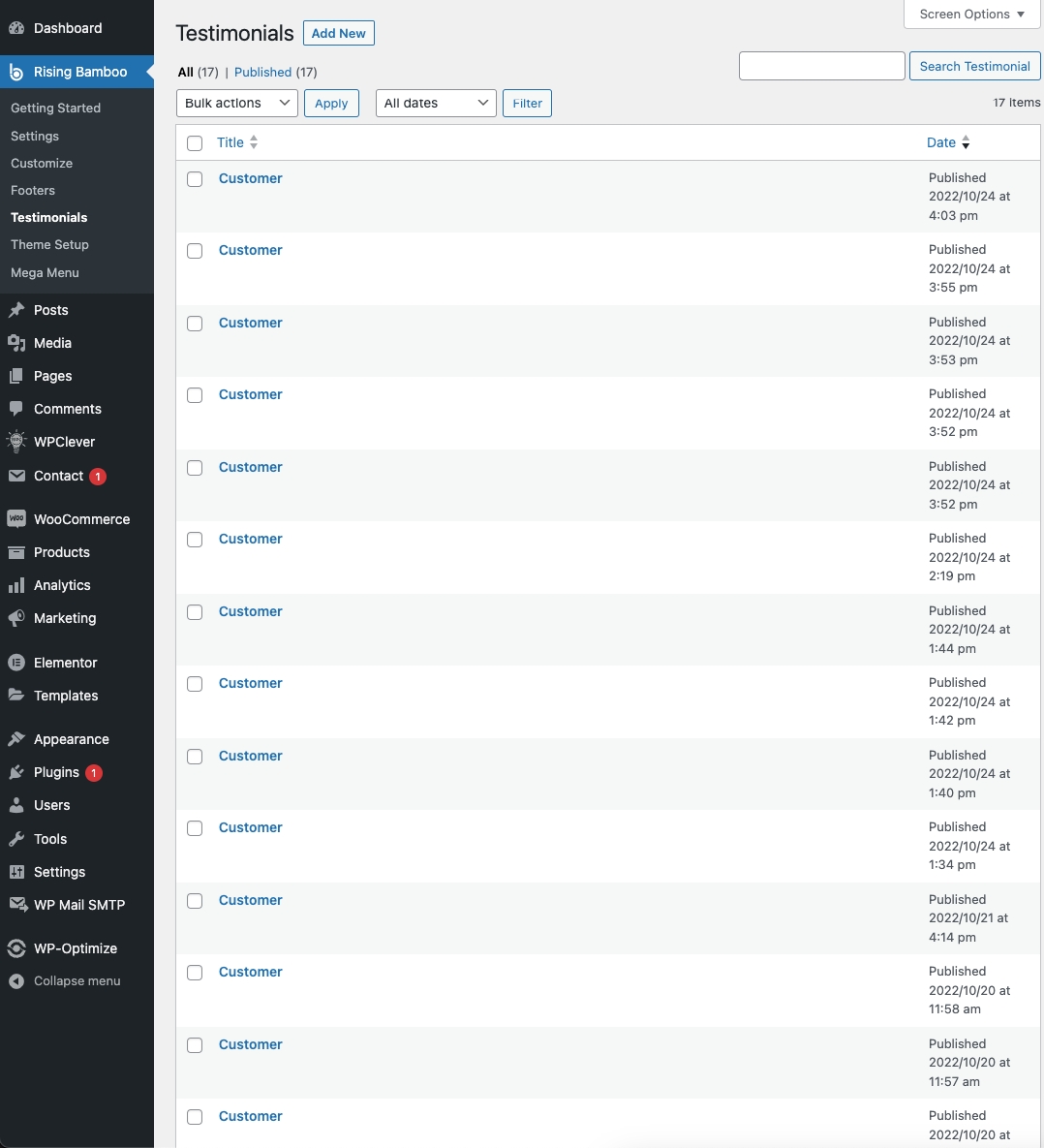Check the testimonial published at 4:03 pm
The width and height of the screenshot is (1044, 1148).
(195, 179)
